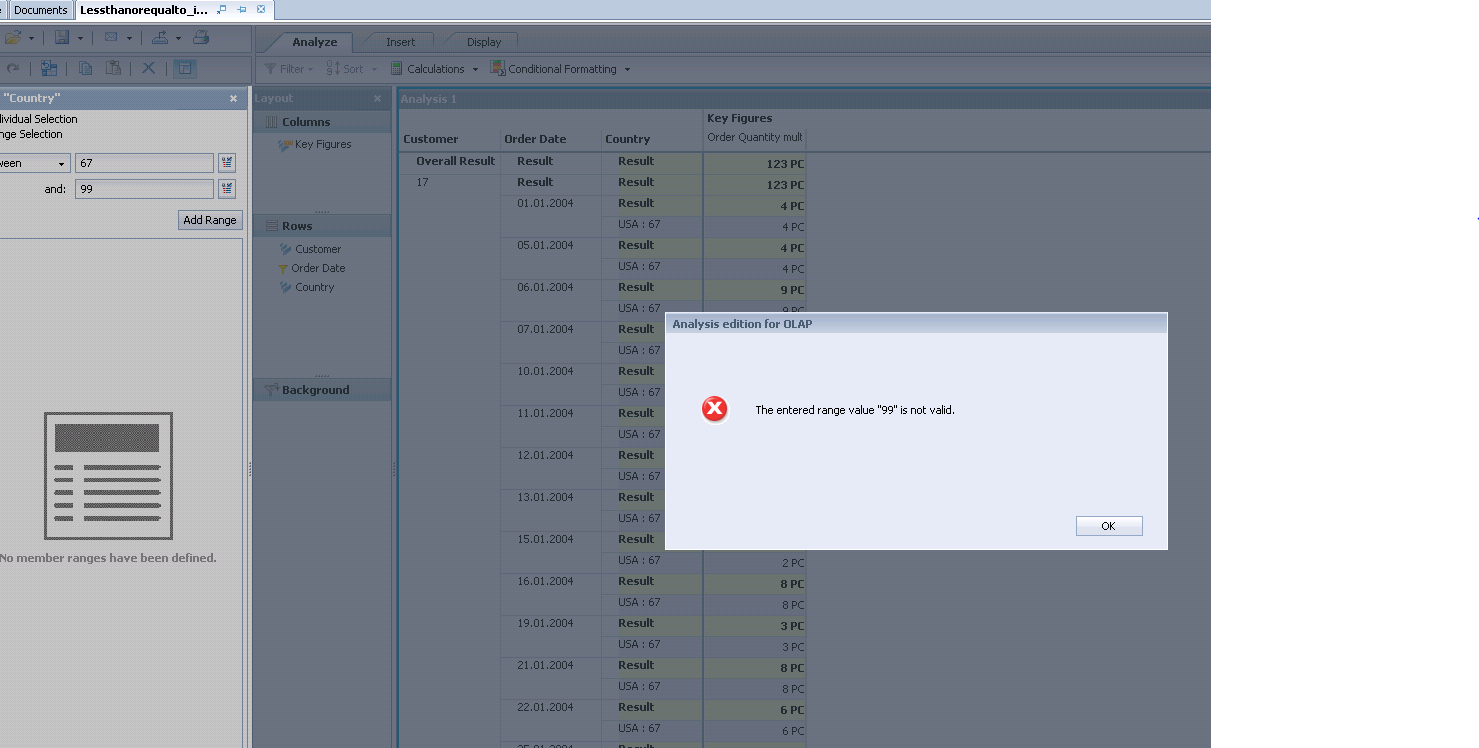The image size is (1479, 748).
Task: Open member selector beside value 99
Action: pyautogui.click(x=227, y=189)
